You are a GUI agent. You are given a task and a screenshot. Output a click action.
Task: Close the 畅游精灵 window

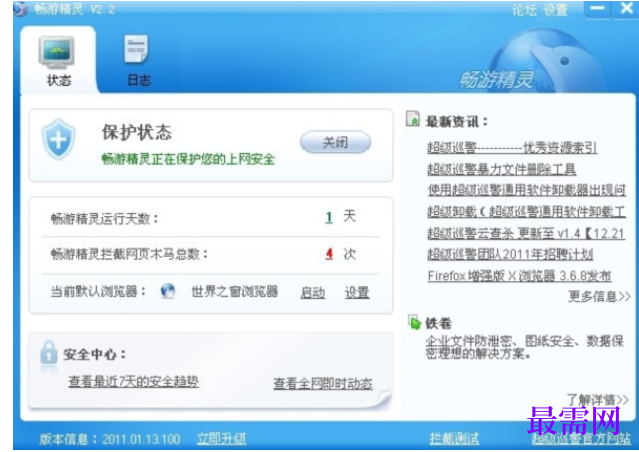click(x=626, y=9)
